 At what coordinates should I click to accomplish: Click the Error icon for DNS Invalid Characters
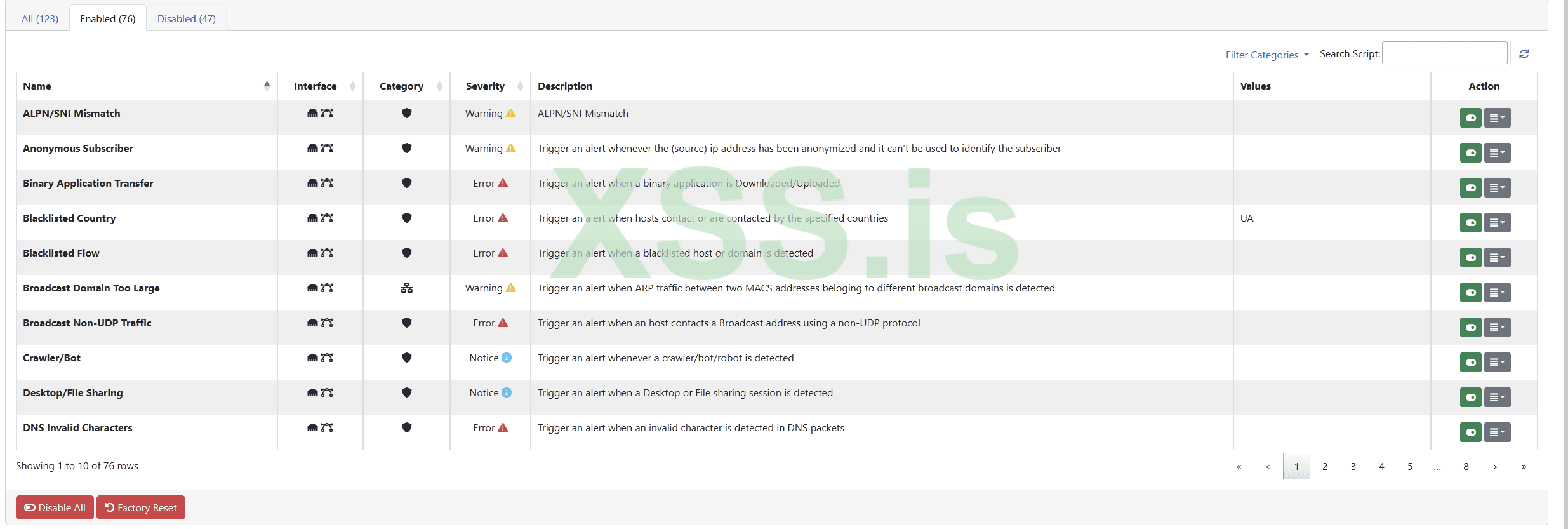point(503,427)
